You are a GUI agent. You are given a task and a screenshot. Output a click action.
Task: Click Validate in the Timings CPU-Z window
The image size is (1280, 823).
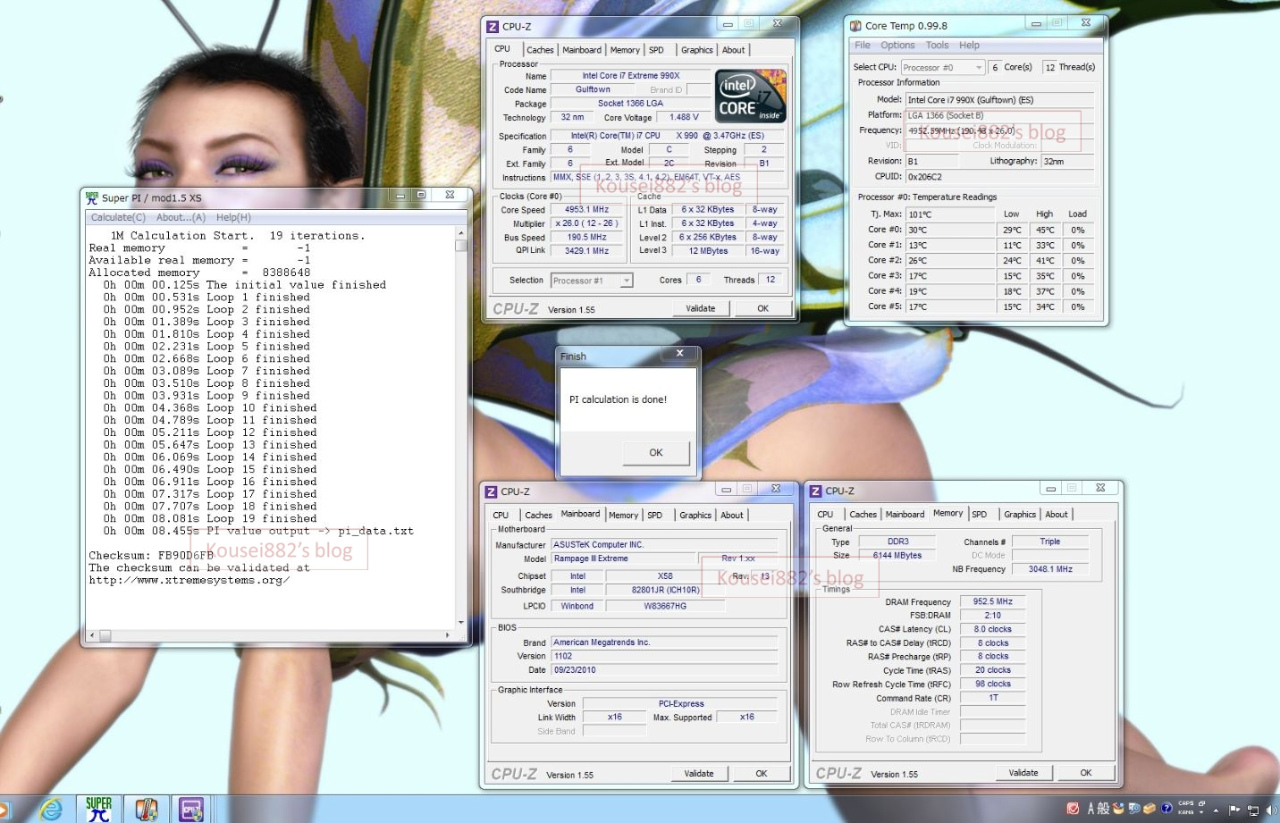[1023, 772]
